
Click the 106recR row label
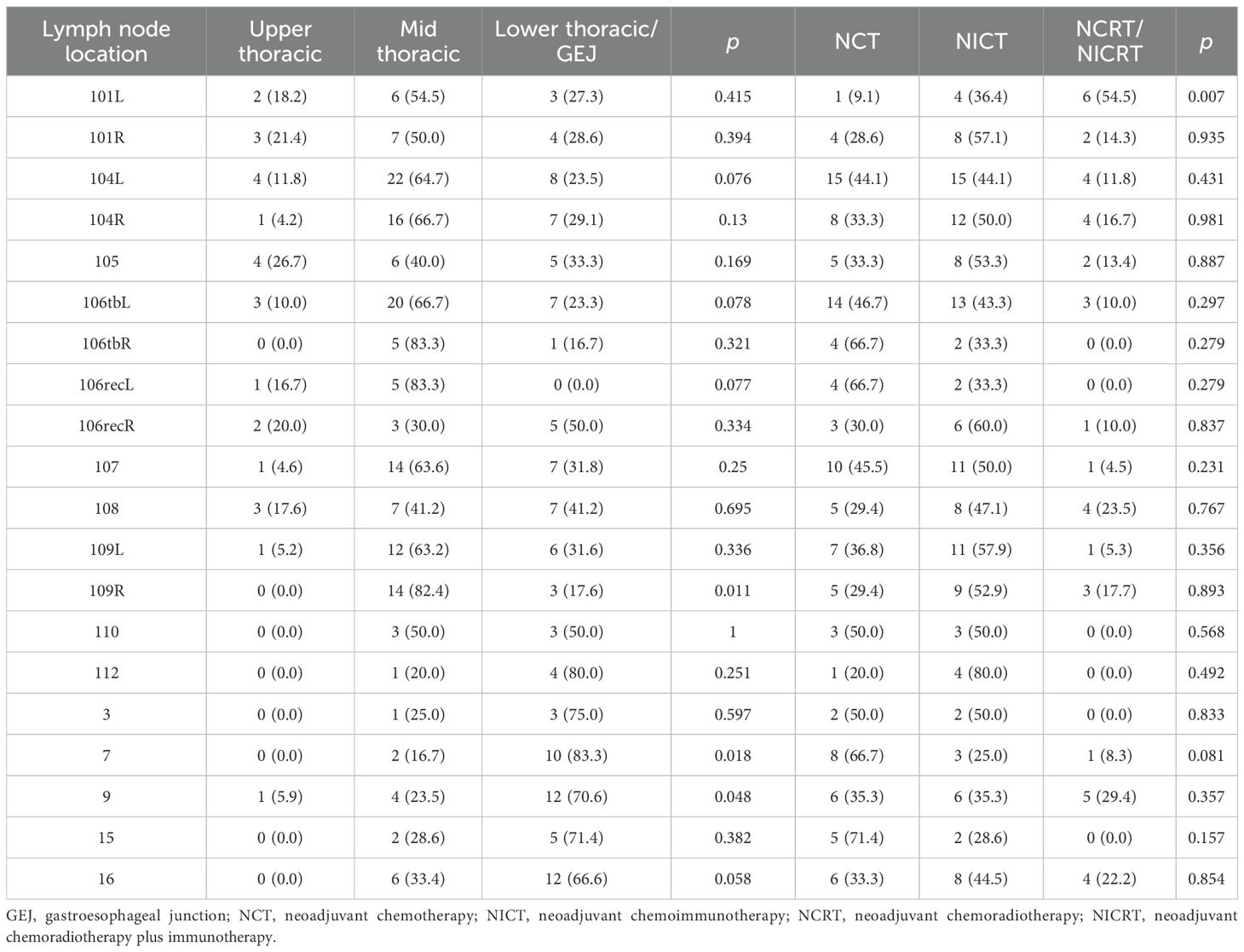click(107, 426)
